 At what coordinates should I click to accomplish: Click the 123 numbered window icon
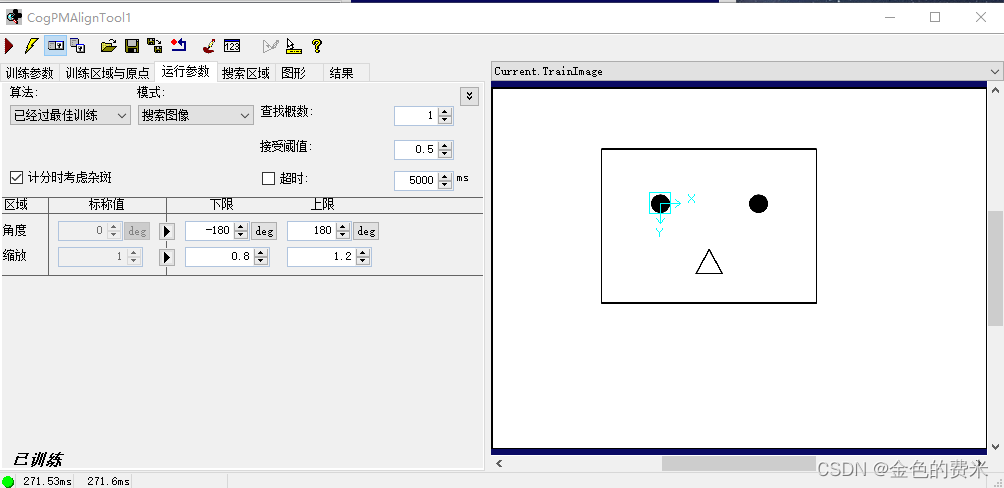click(232, 46)
